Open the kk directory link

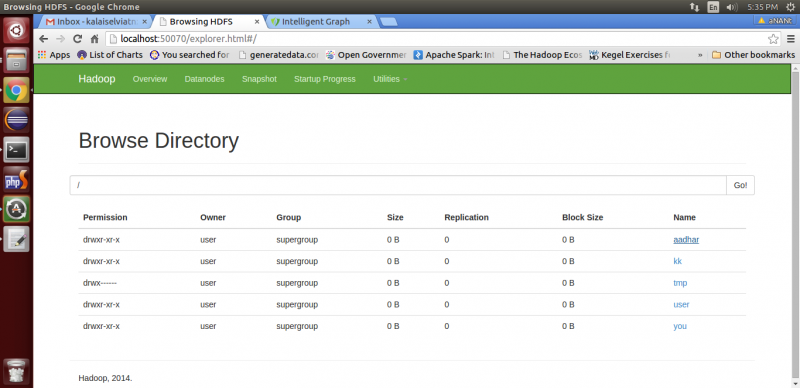pyautogui.click(x=677, y=261)
